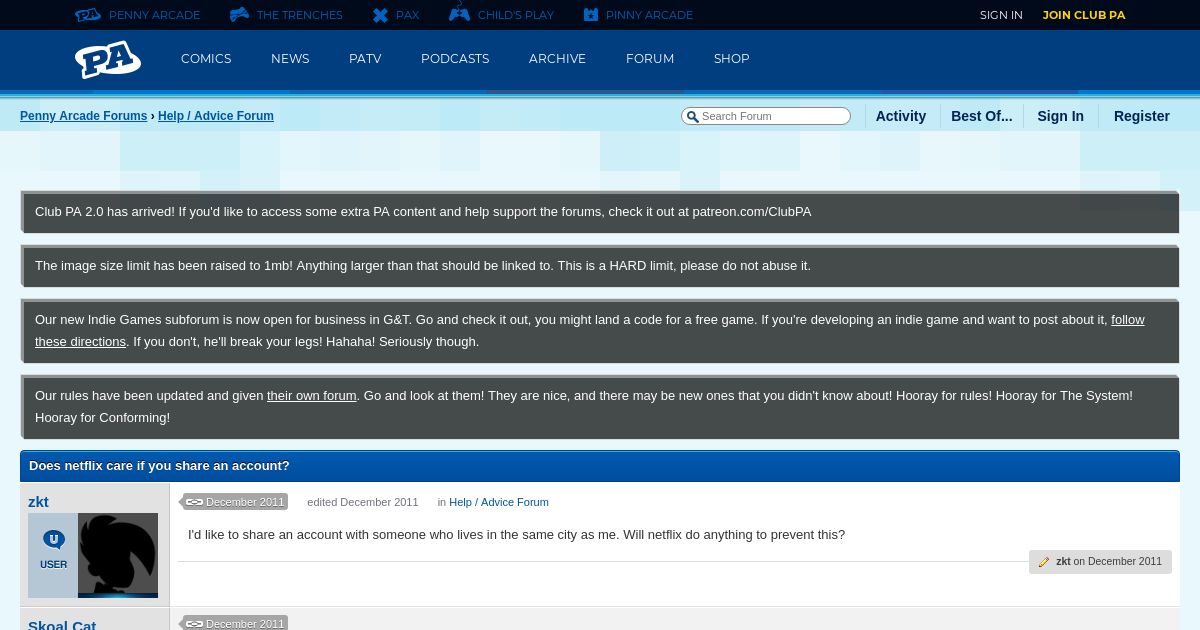Open The Trenches link
The image size is (1200, 630).
[x=299, y=15]
